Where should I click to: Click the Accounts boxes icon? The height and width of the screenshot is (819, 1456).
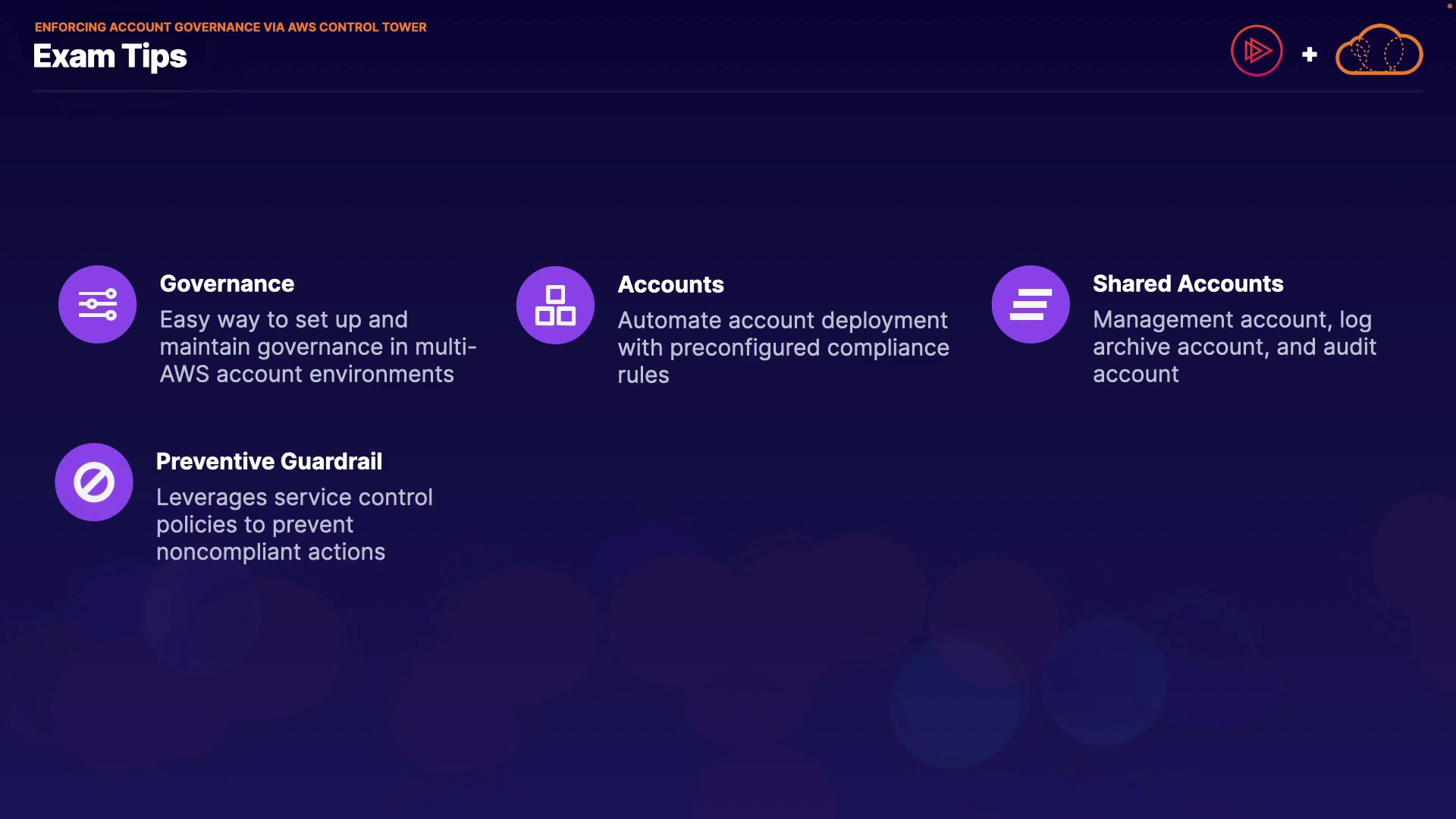pyautogui.click(x=555, y=305)
